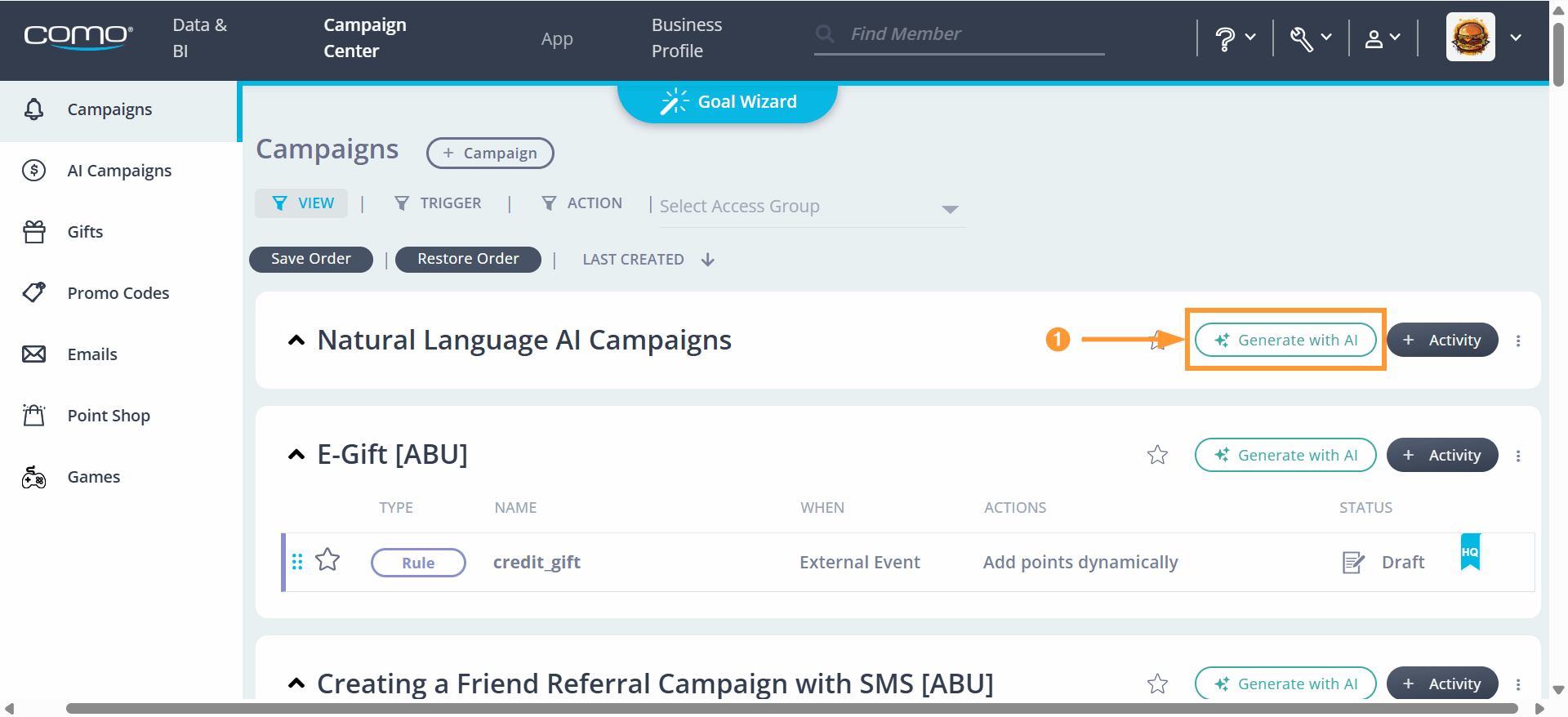Open Campaign Center tab

coord(365,38)
